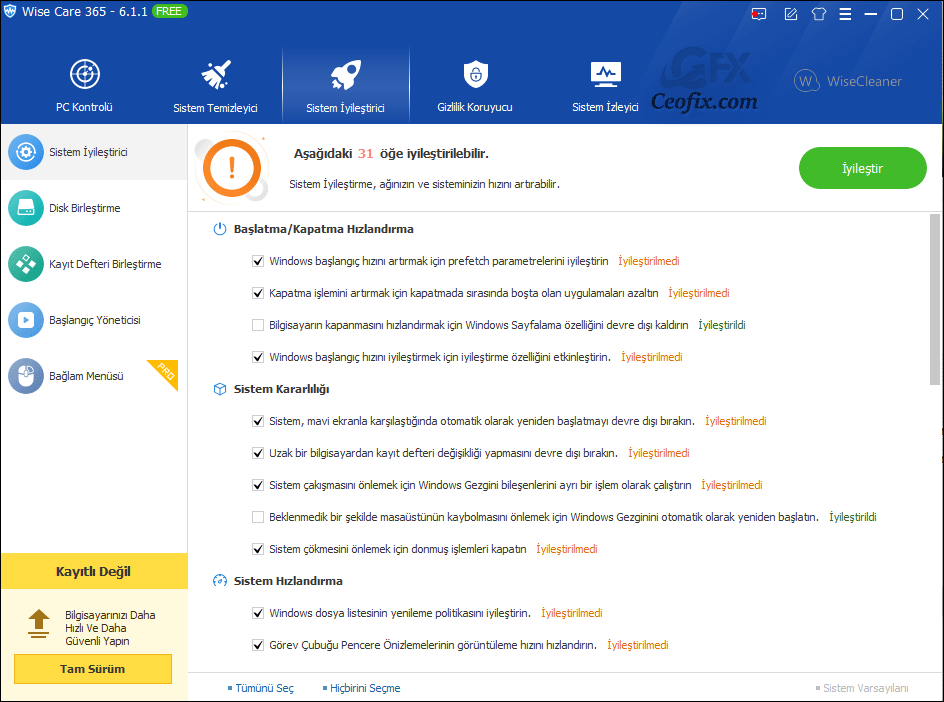
Task: Click İyileştirildi status on Windows Gezginini yeniden başlatın row
Action: 853,517
